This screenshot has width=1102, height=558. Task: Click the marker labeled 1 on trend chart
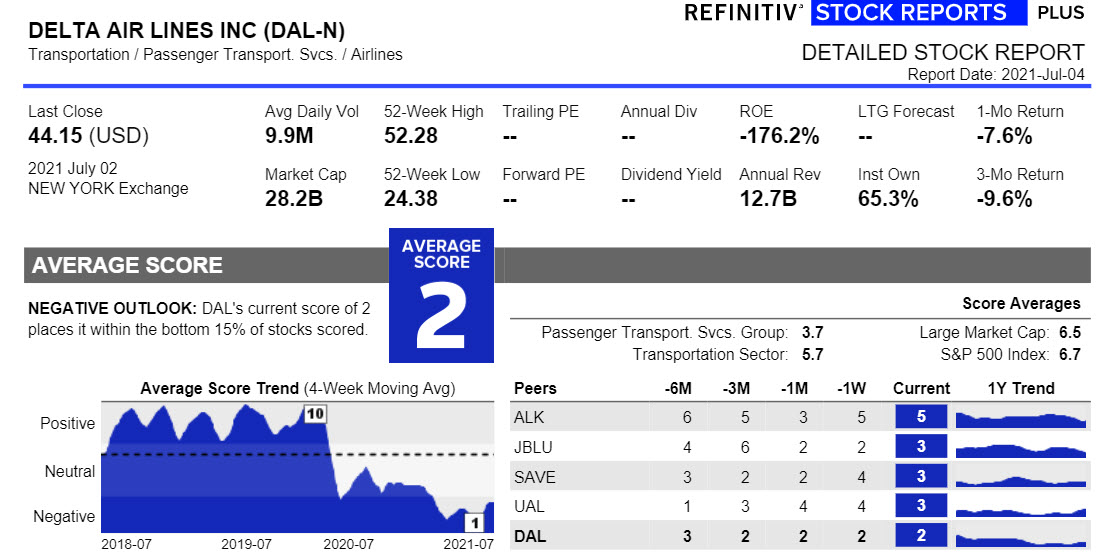pos(475,522)
